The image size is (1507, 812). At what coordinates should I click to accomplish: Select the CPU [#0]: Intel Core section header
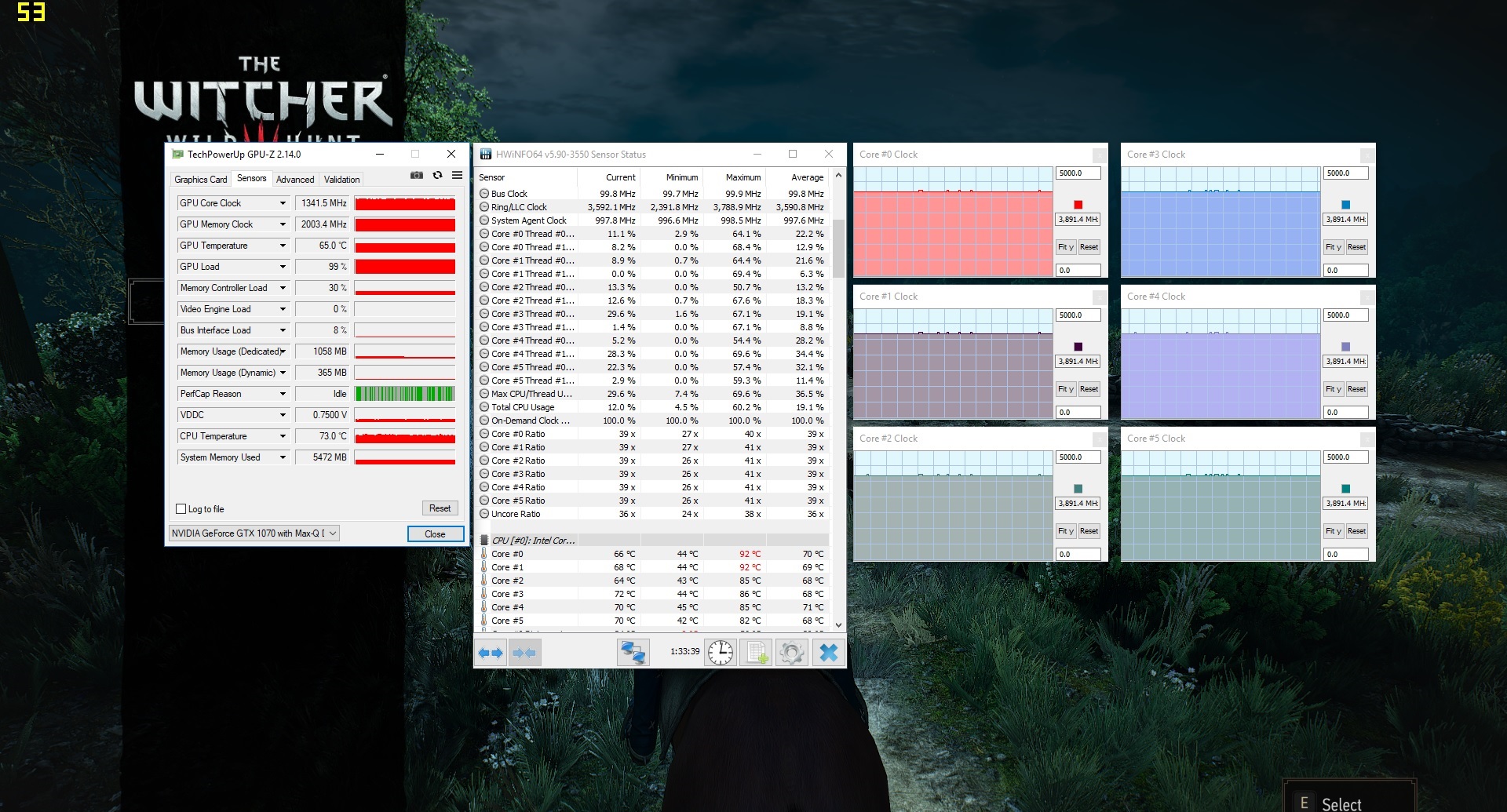click(x=533, y=541)
